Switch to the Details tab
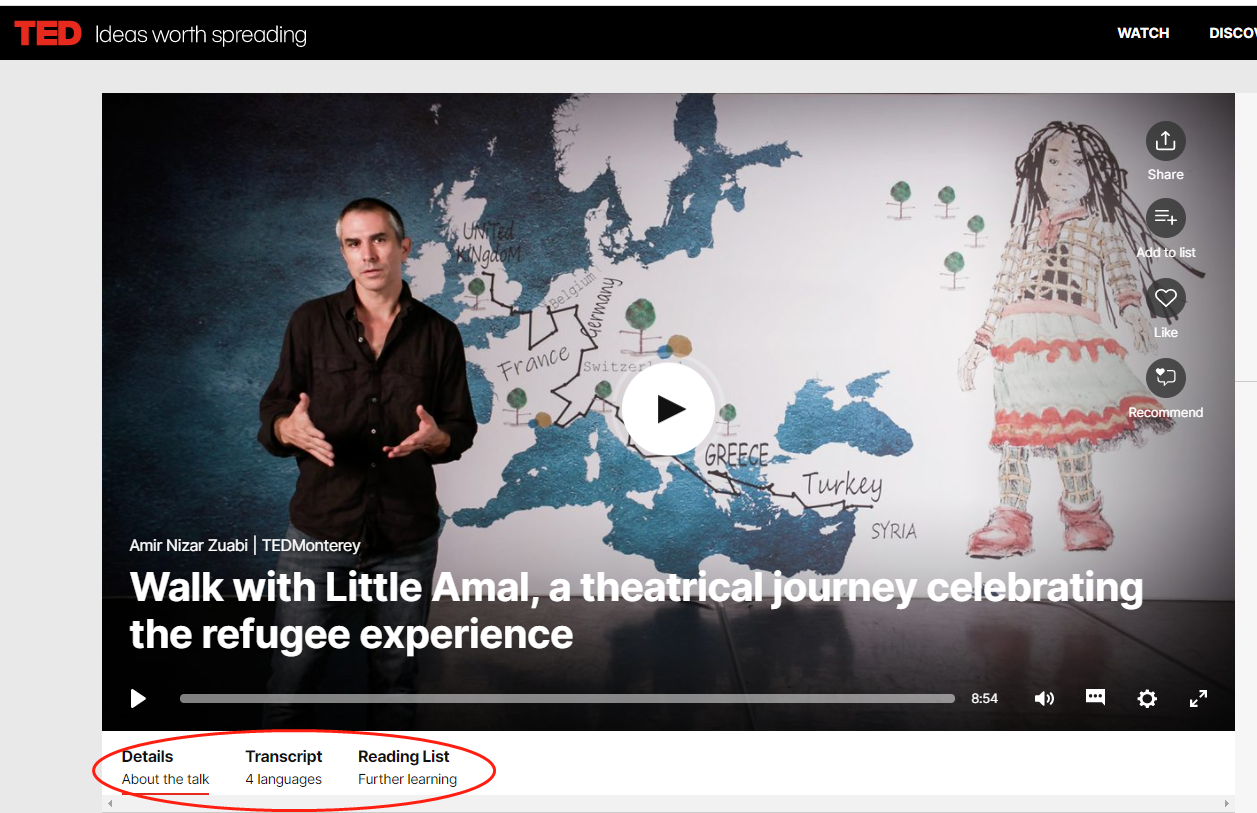 [x=166, y=767]
